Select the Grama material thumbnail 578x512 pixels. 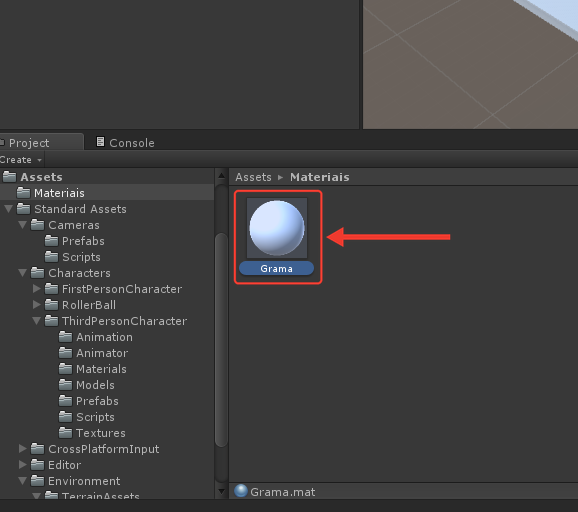[277, 228]
